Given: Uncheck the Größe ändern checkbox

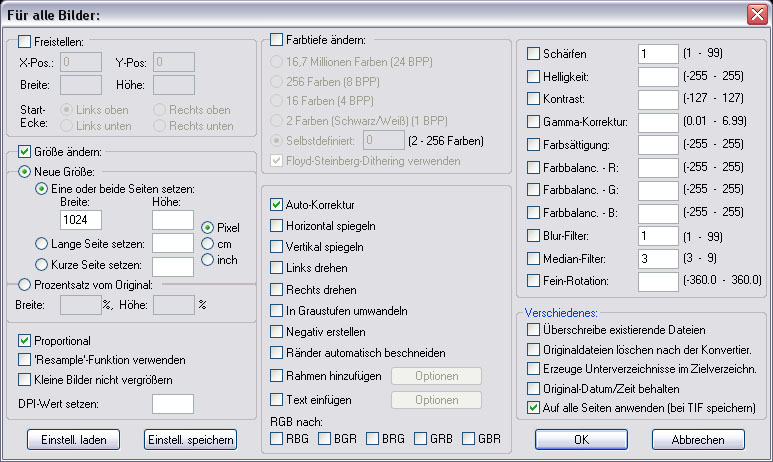Looking at the screenshot, I should 25,152.
